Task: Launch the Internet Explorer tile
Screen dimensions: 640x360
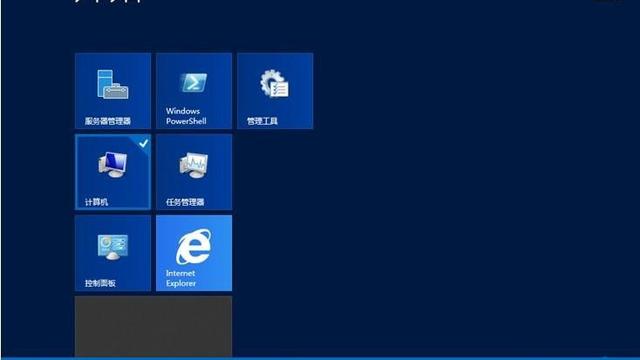Action: (x=194, y=253)
